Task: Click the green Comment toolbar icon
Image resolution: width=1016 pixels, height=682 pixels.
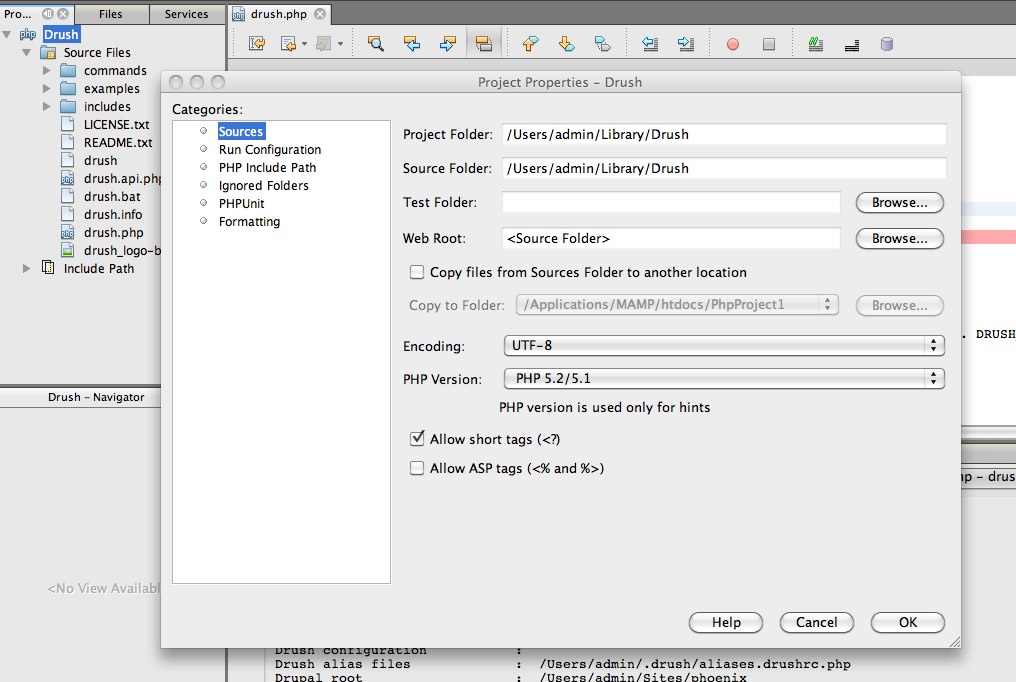Action: point(816,43)
